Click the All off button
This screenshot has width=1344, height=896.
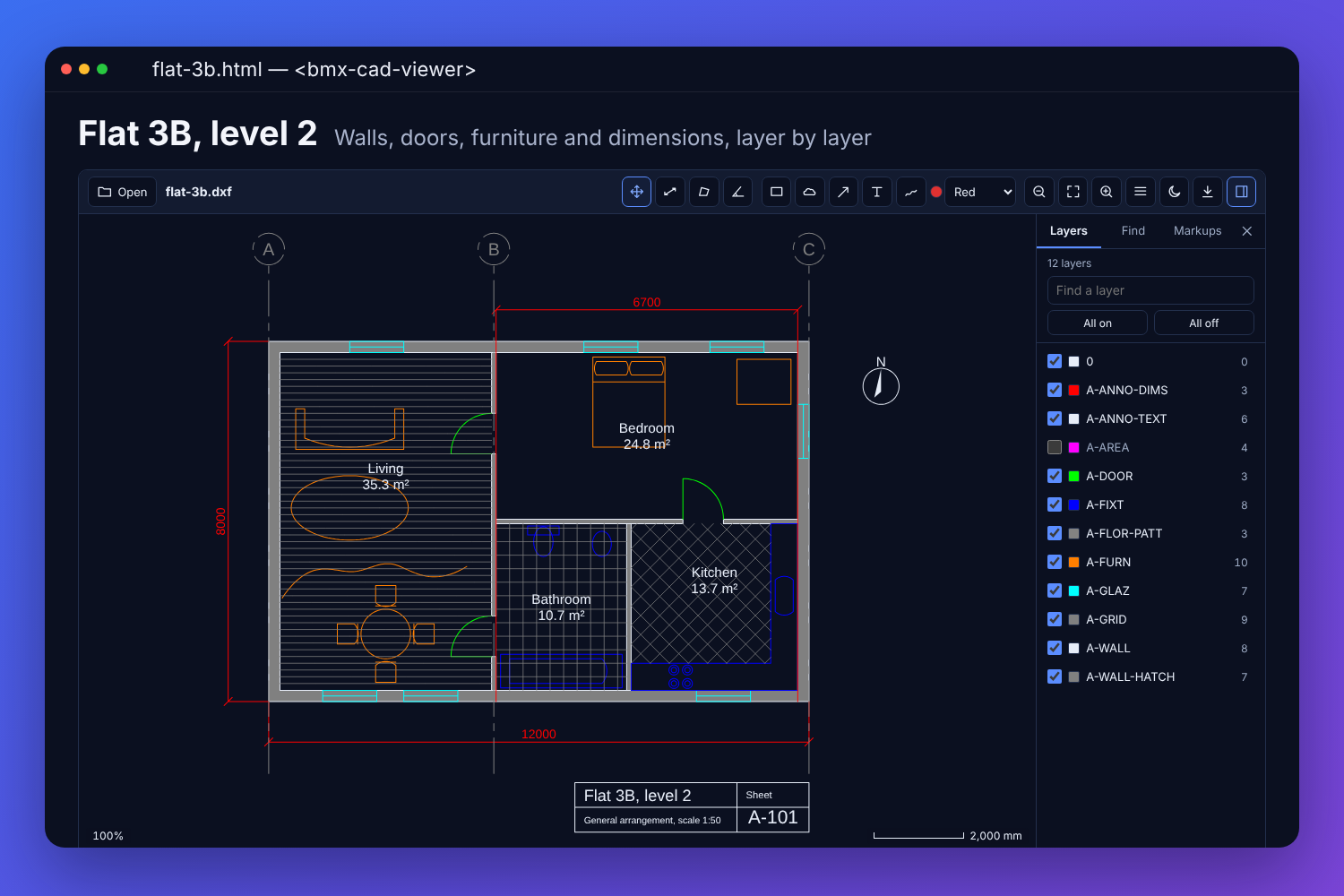pyautogui.click(x=1204, y=323)
